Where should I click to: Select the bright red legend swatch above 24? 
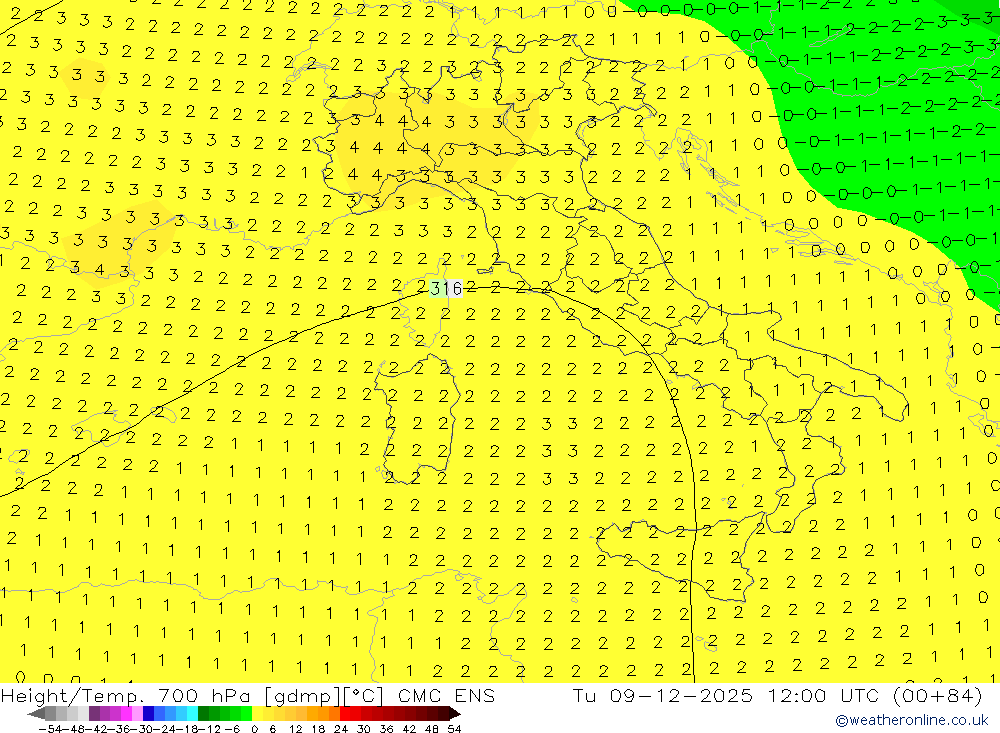(x=345, y=714)
